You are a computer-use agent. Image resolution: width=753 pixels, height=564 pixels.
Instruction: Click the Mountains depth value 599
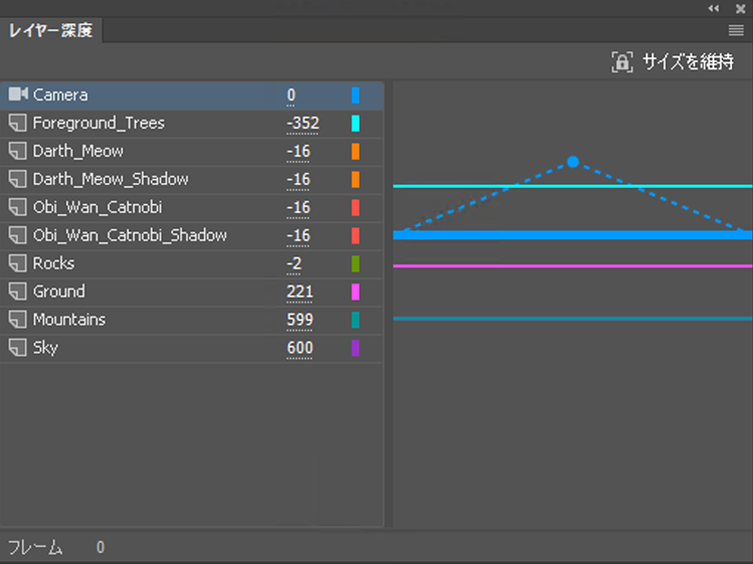299,320
